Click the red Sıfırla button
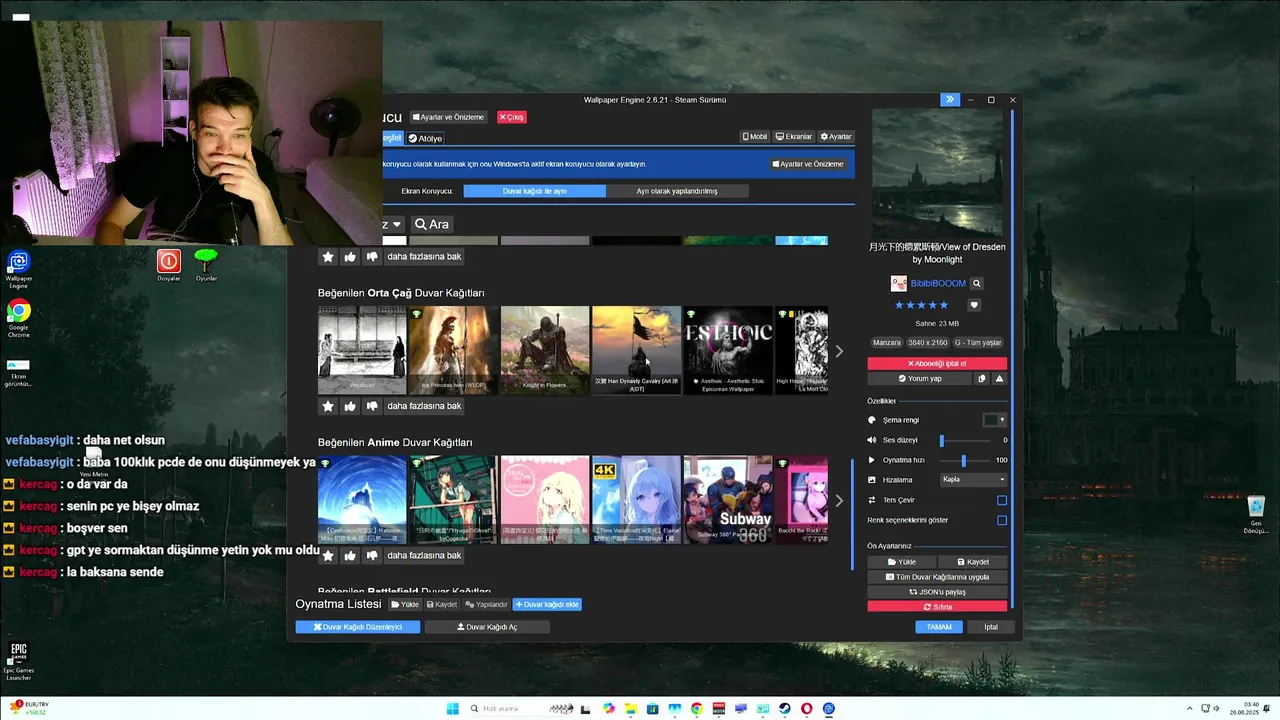This screenshot has height=720, width=1280. coord(937,607)
